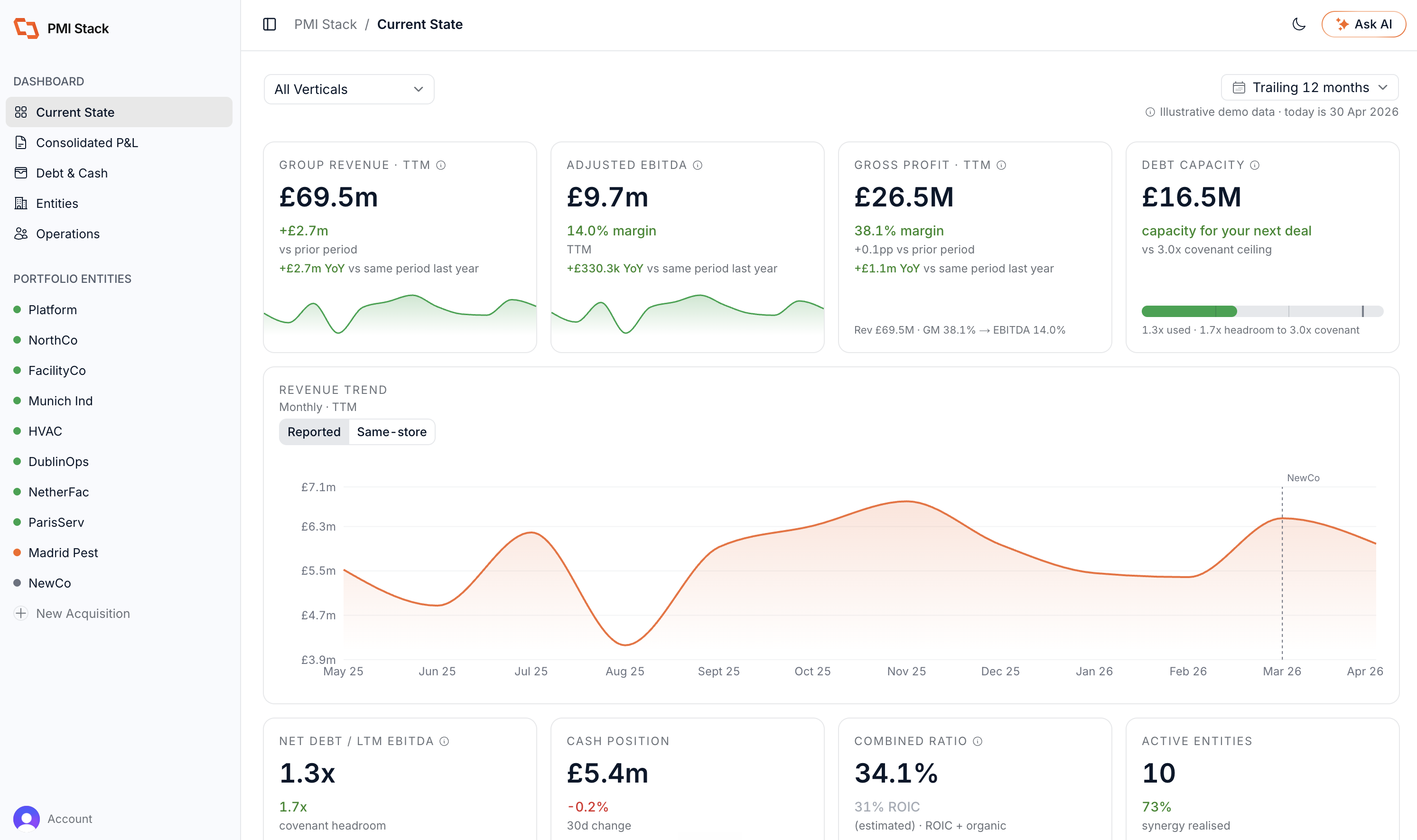1417x840 pixels.
Task: Open the NewCo entity
Action: (x=119, y=583)
